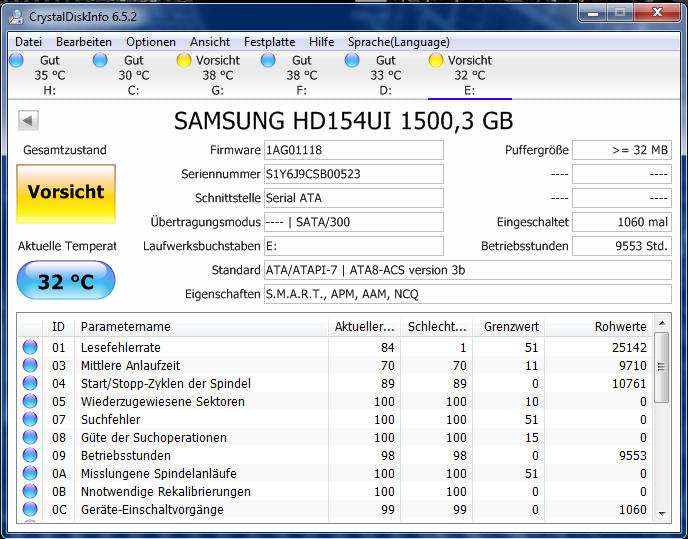
Task: Click the Laufwerksbuchstaben field E:
Action: pos(354,246)
